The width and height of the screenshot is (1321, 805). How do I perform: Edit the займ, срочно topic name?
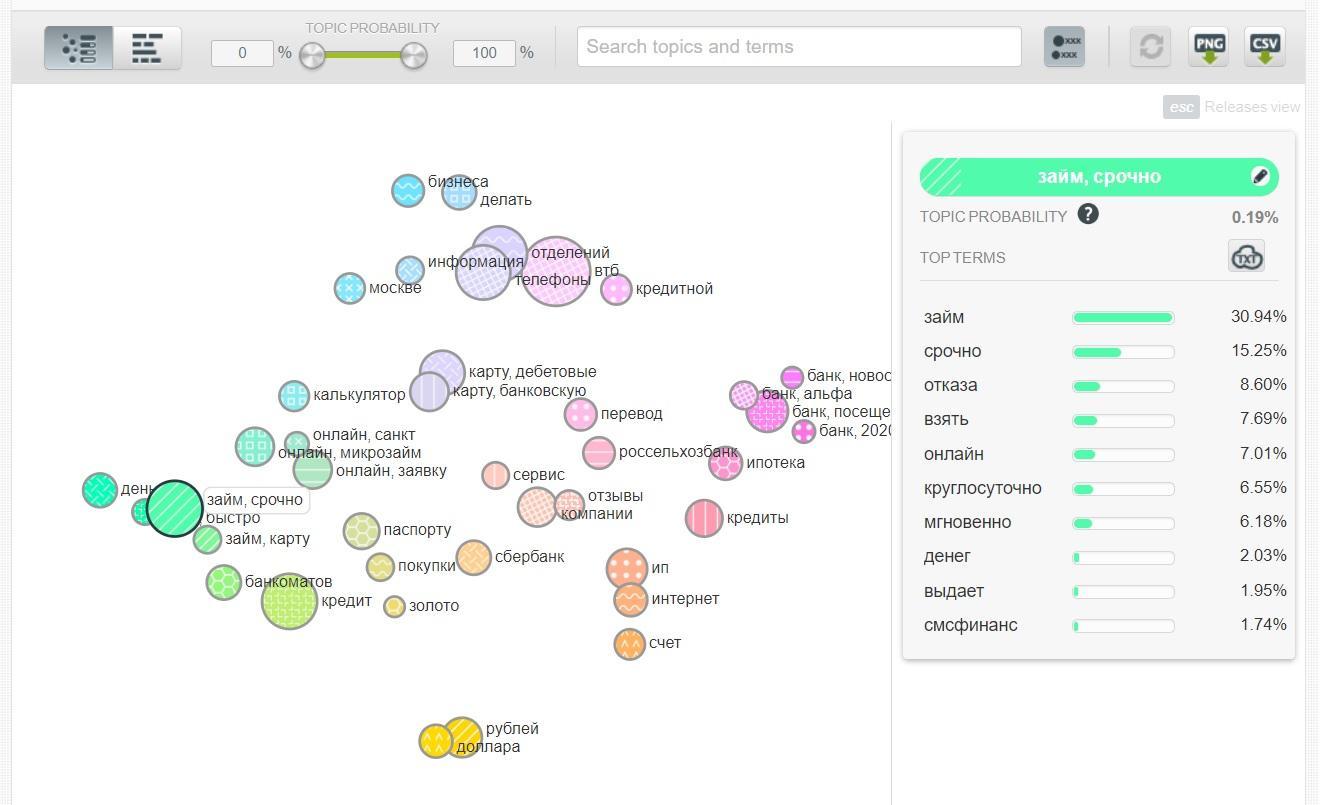point(1260,177)
